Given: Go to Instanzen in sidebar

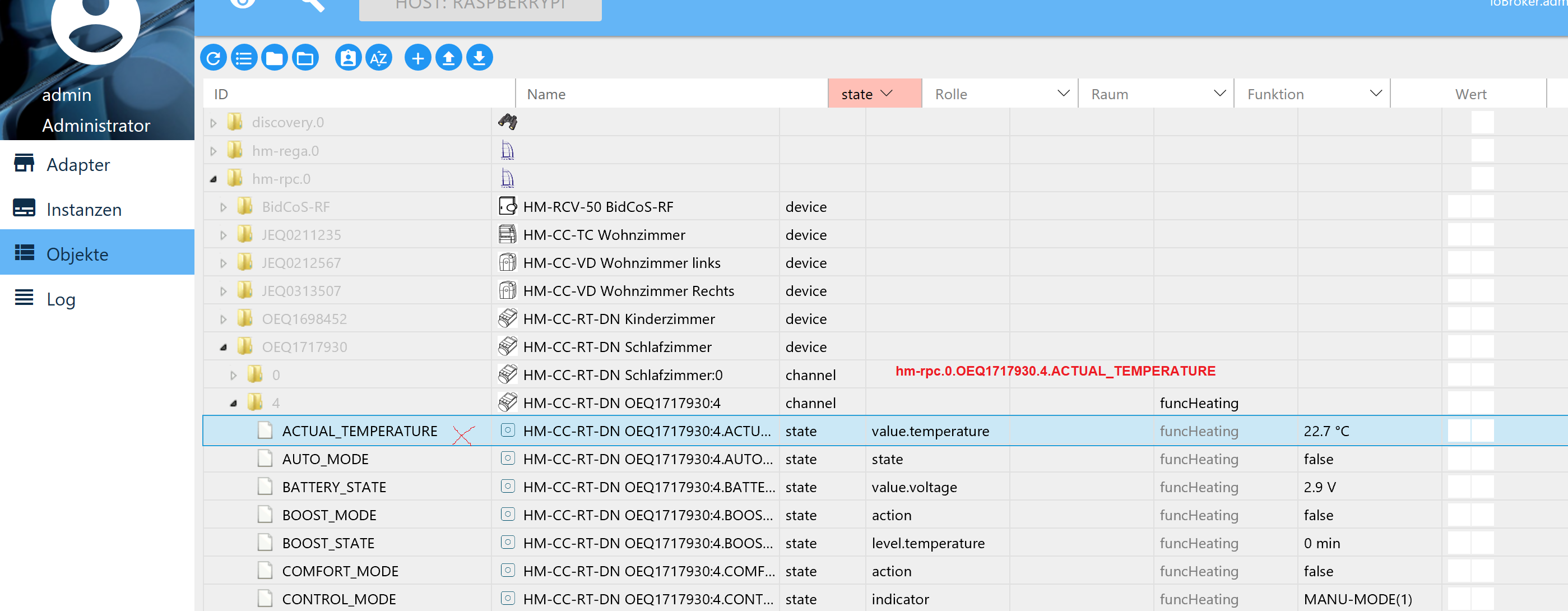Looking at the screenshot, I should tap(84, 209).
